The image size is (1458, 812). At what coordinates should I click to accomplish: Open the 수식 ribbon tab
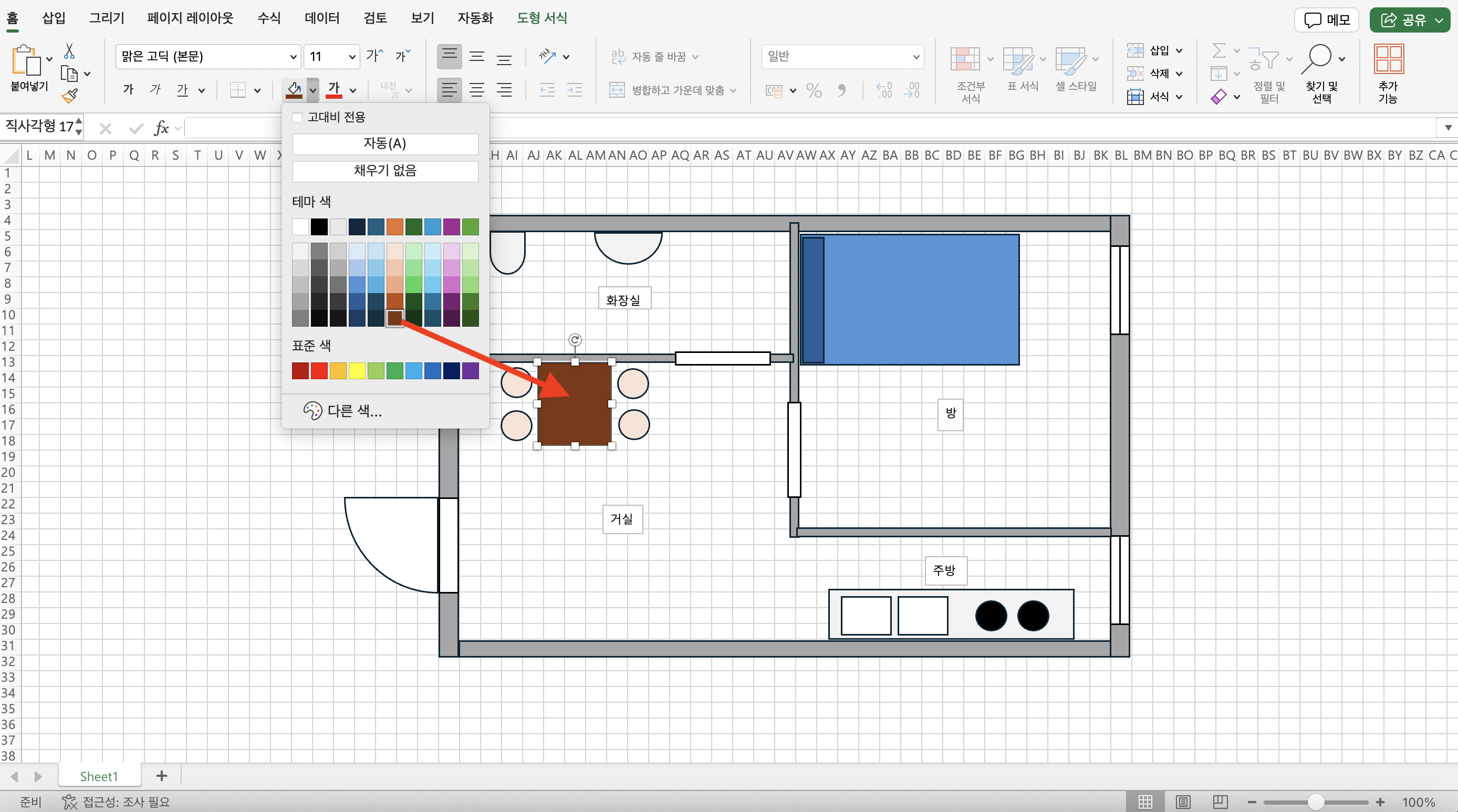pyautogui.click(x=269, y=18)
